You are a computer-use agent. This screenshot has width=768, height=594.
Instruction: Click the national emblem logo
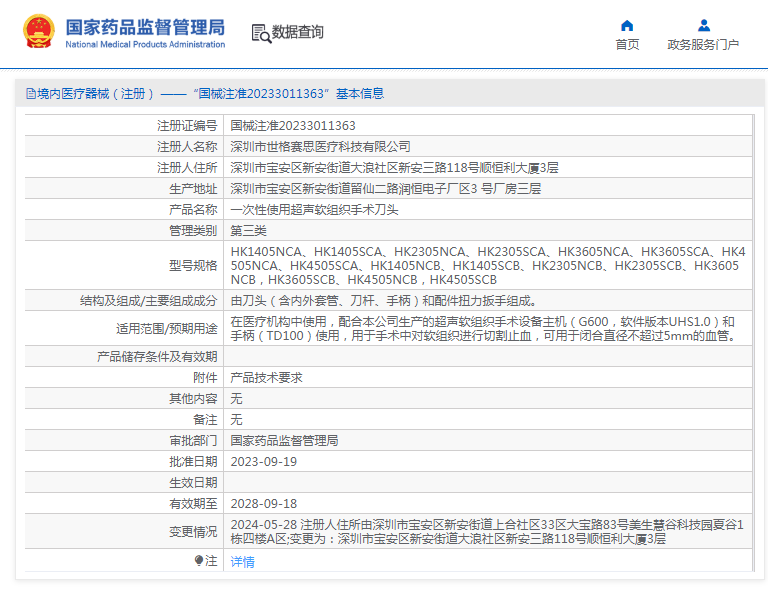pyautogui.click(x=39, y=31)
